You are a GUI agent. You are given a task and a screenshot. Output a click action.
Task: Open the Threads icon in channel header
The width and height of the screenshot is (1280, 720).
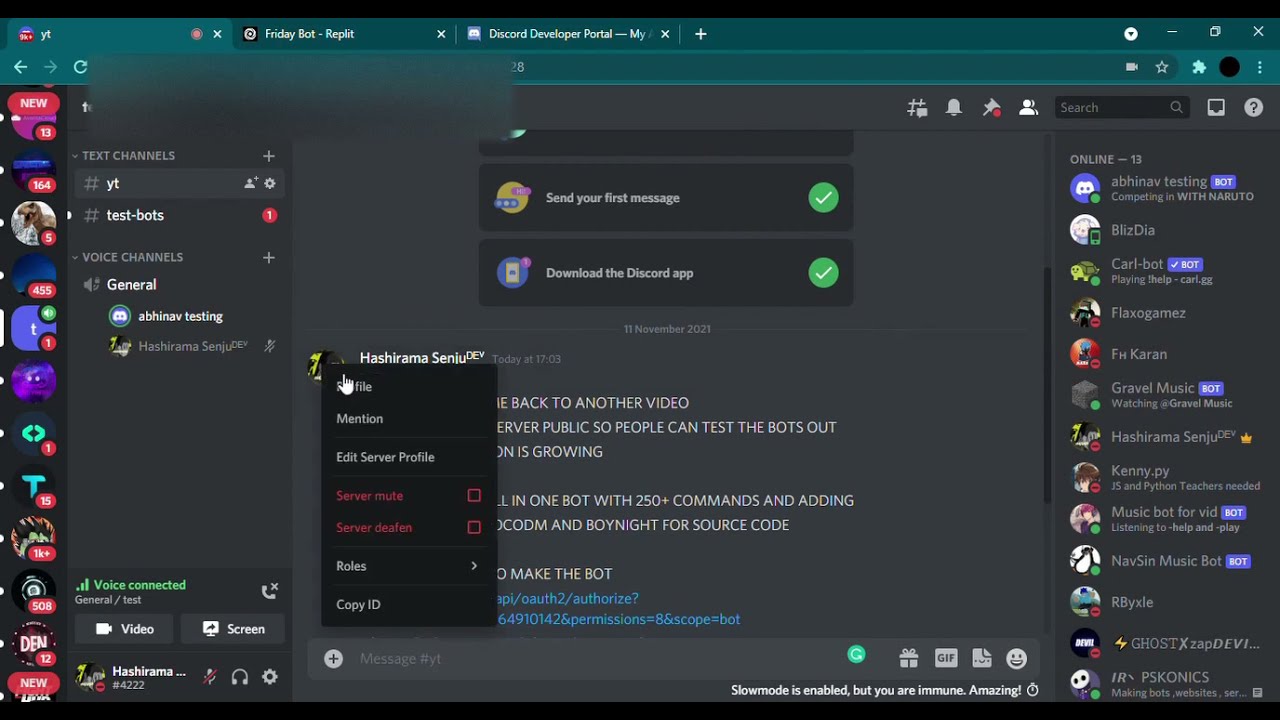click(x=917, y=108)
